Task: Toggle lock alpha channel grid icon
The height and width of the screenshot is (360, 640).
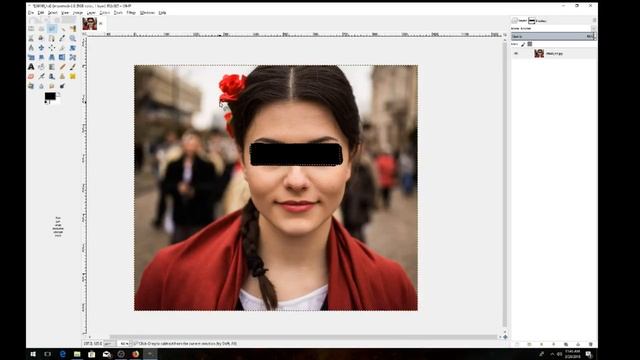Action: [530, 44]
